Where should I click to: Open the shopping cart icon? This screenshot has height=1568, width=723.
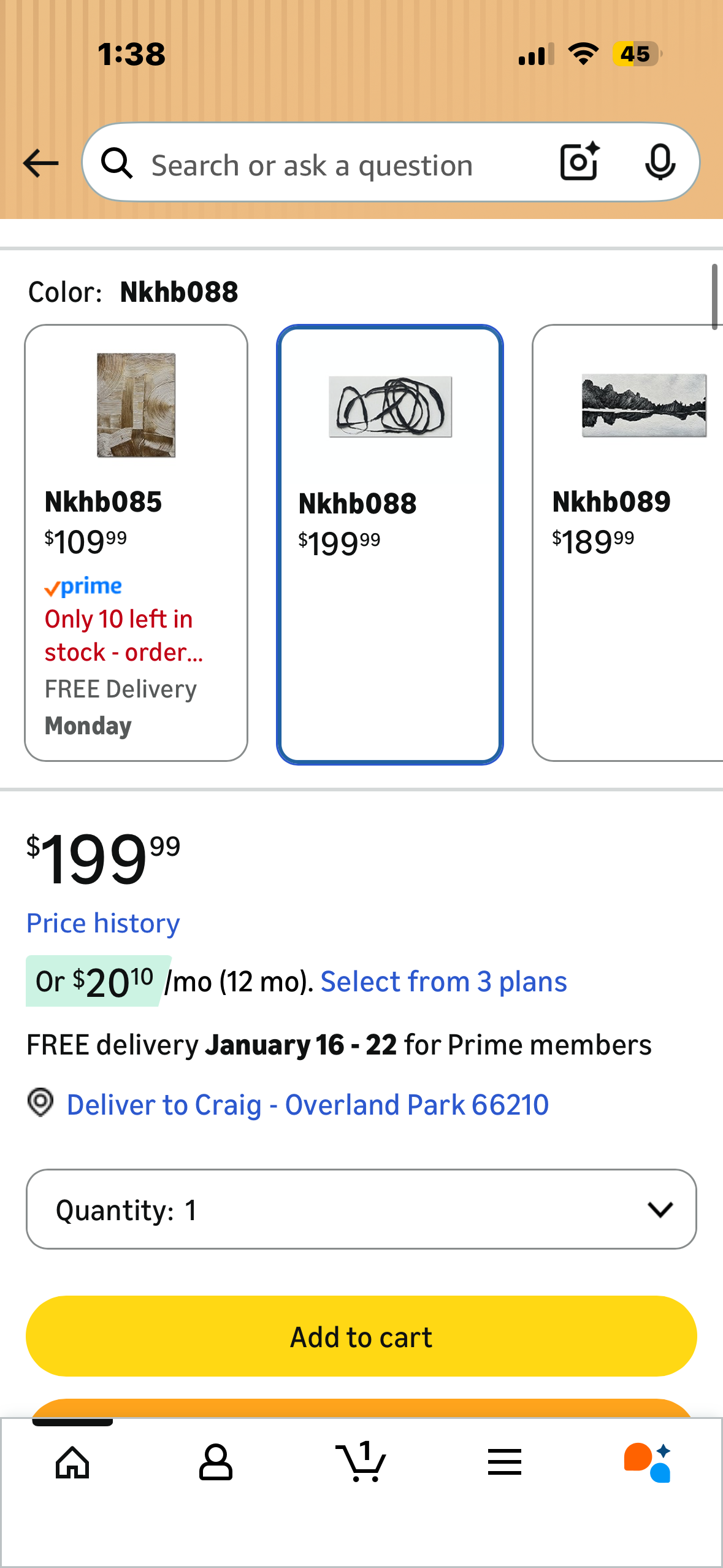click(361, 1462)
